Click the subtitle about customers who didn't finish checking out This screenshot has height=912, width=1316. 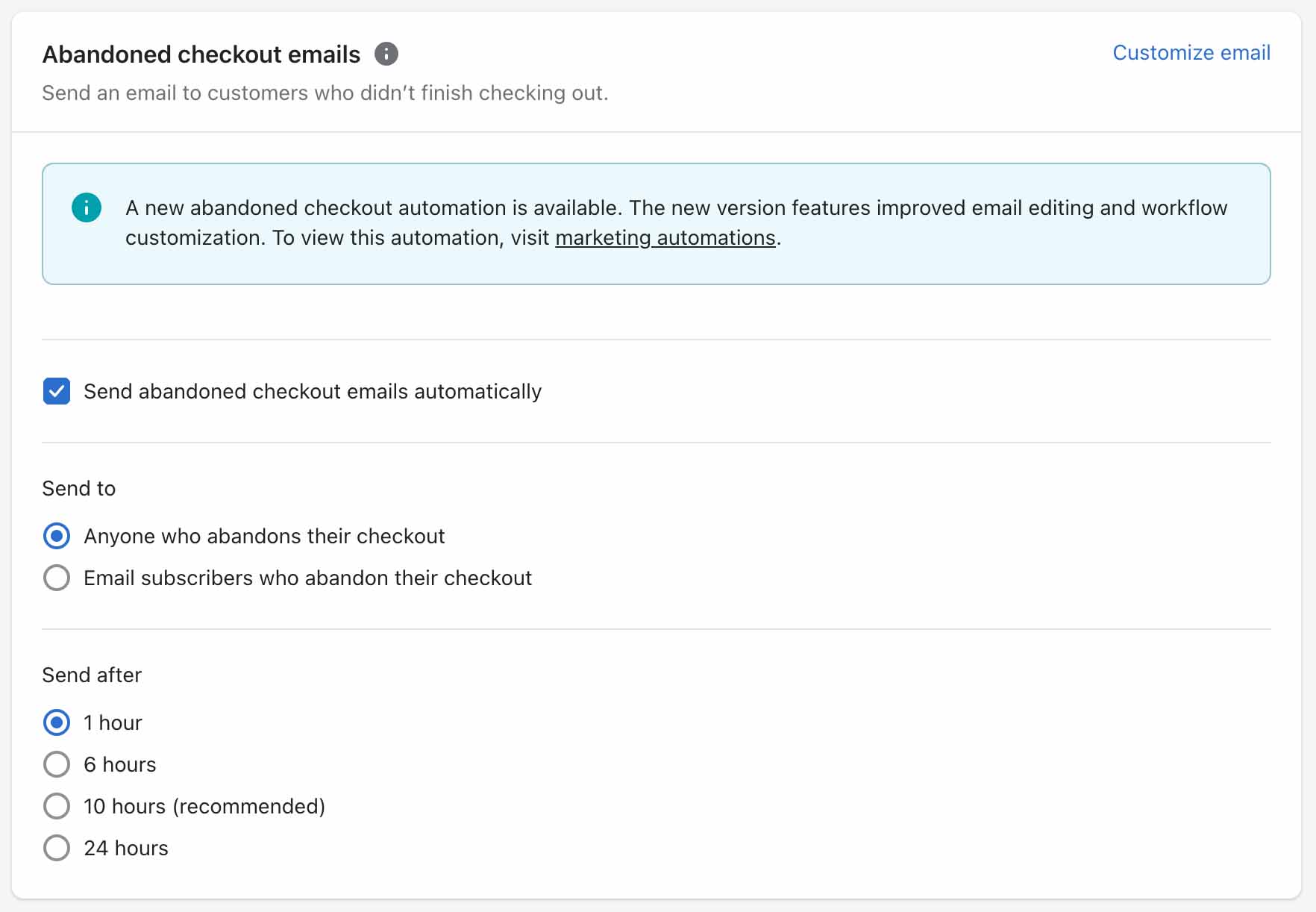(325, 93)
